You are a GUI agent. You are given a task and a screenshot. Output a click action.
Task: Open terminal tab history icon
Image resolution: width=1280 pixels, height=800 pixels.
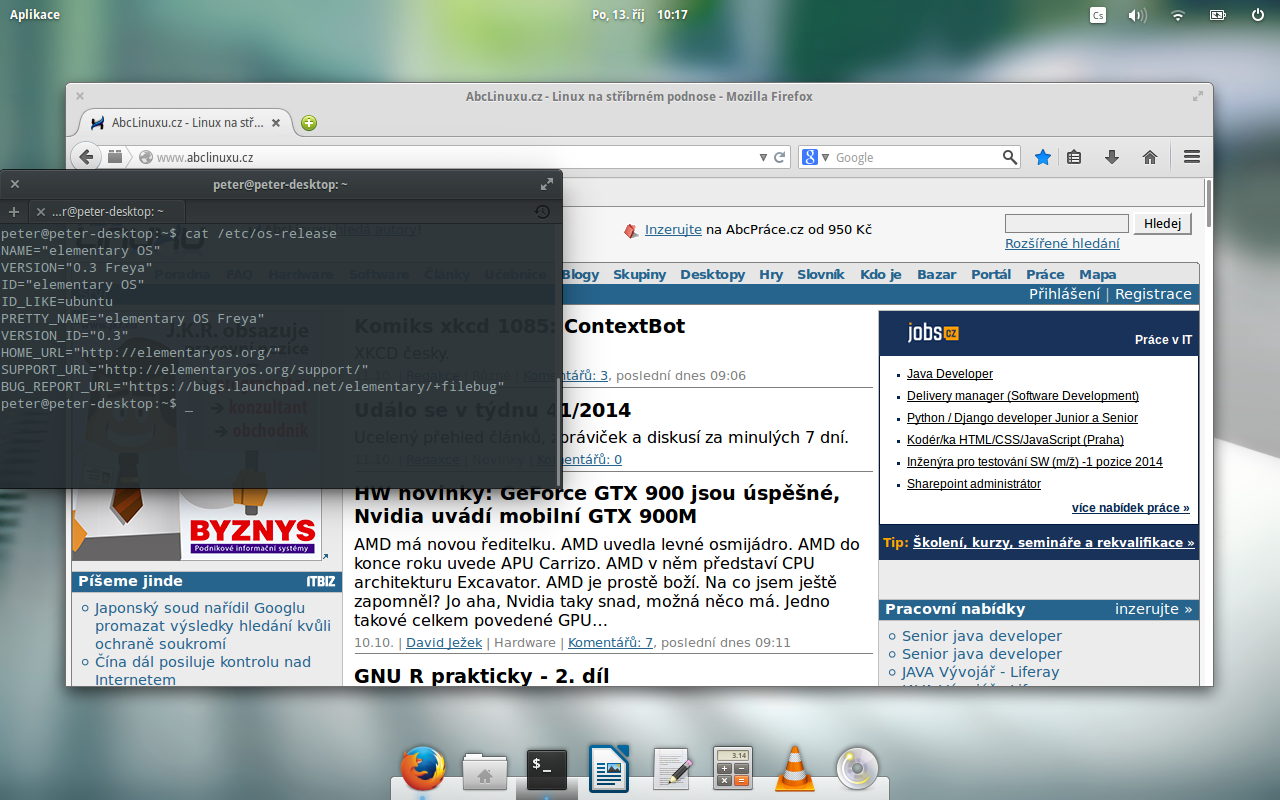click(x=542, y=211)
